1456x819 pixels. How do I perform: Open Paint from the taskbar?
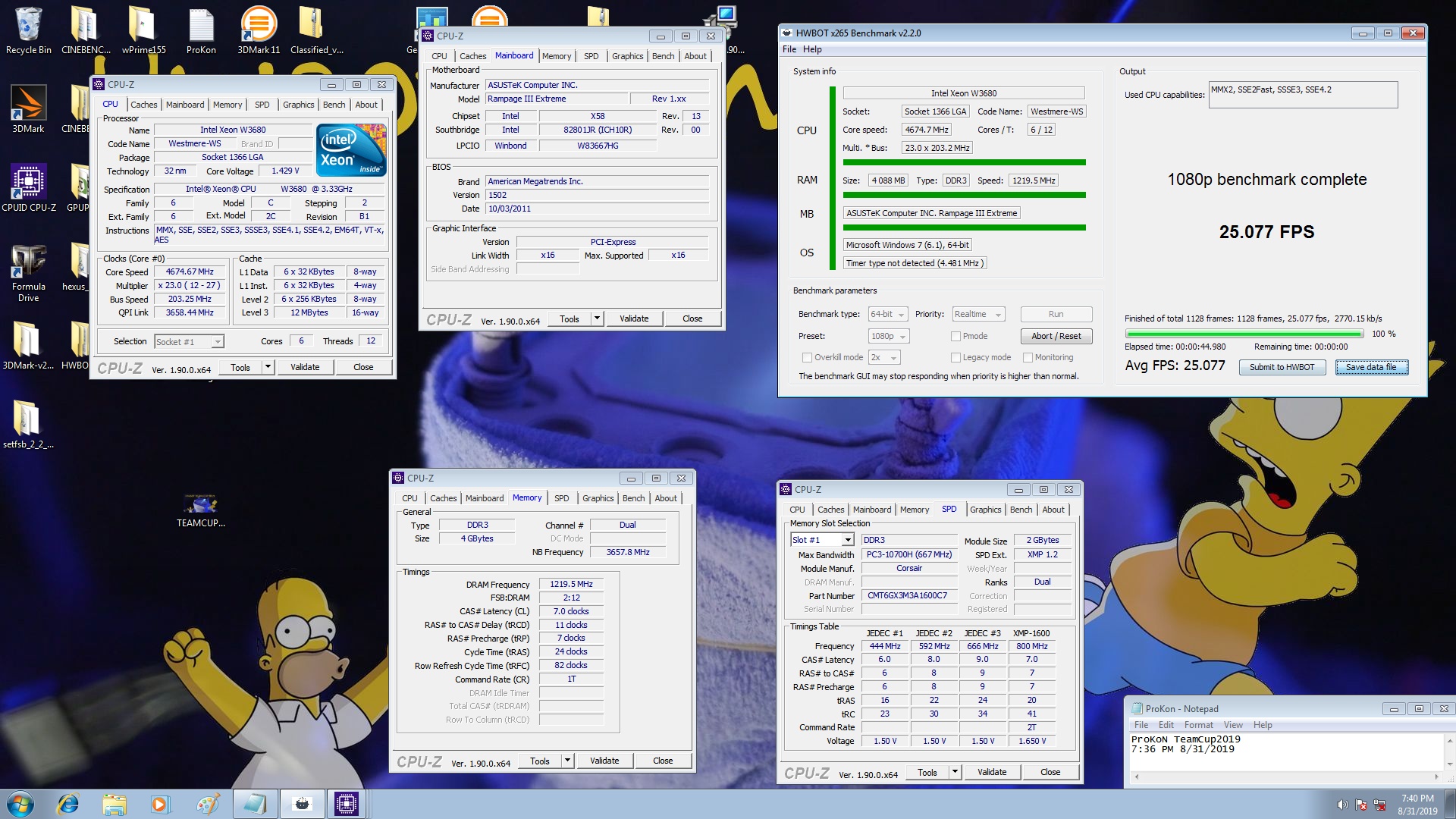[207, 804]
